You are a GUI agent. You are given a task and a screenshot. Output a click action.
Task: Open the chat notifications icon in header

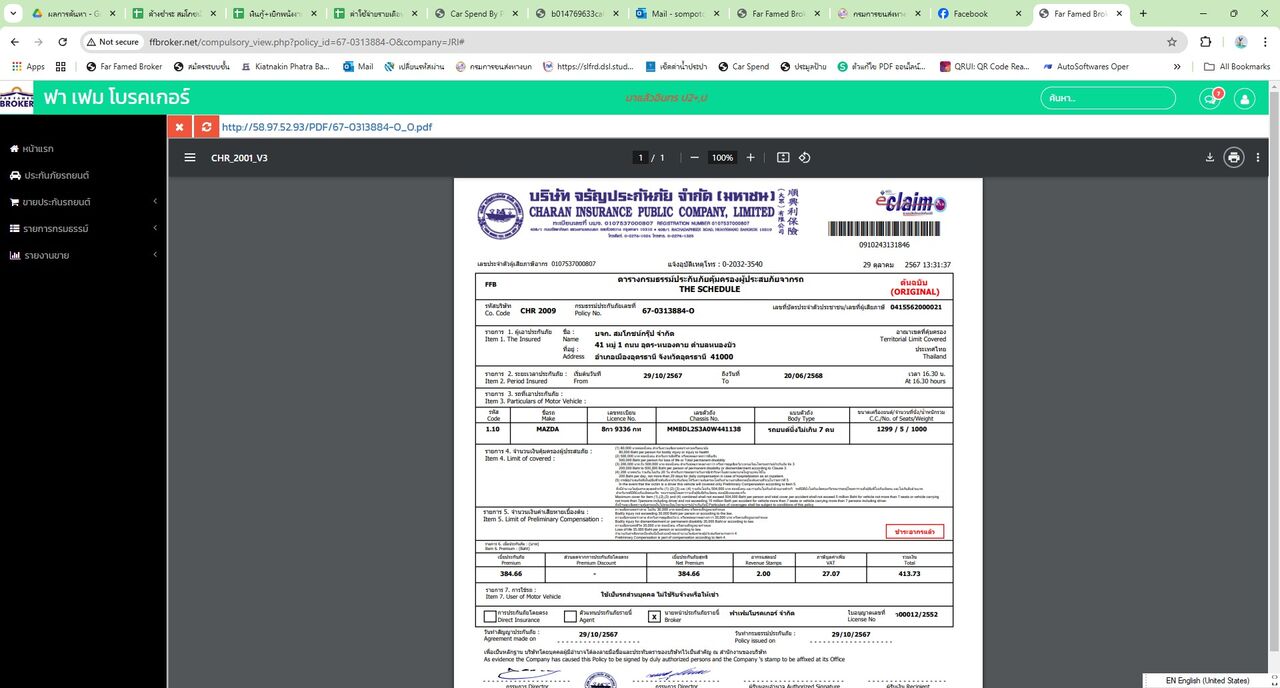click(x=1211, y=98)
